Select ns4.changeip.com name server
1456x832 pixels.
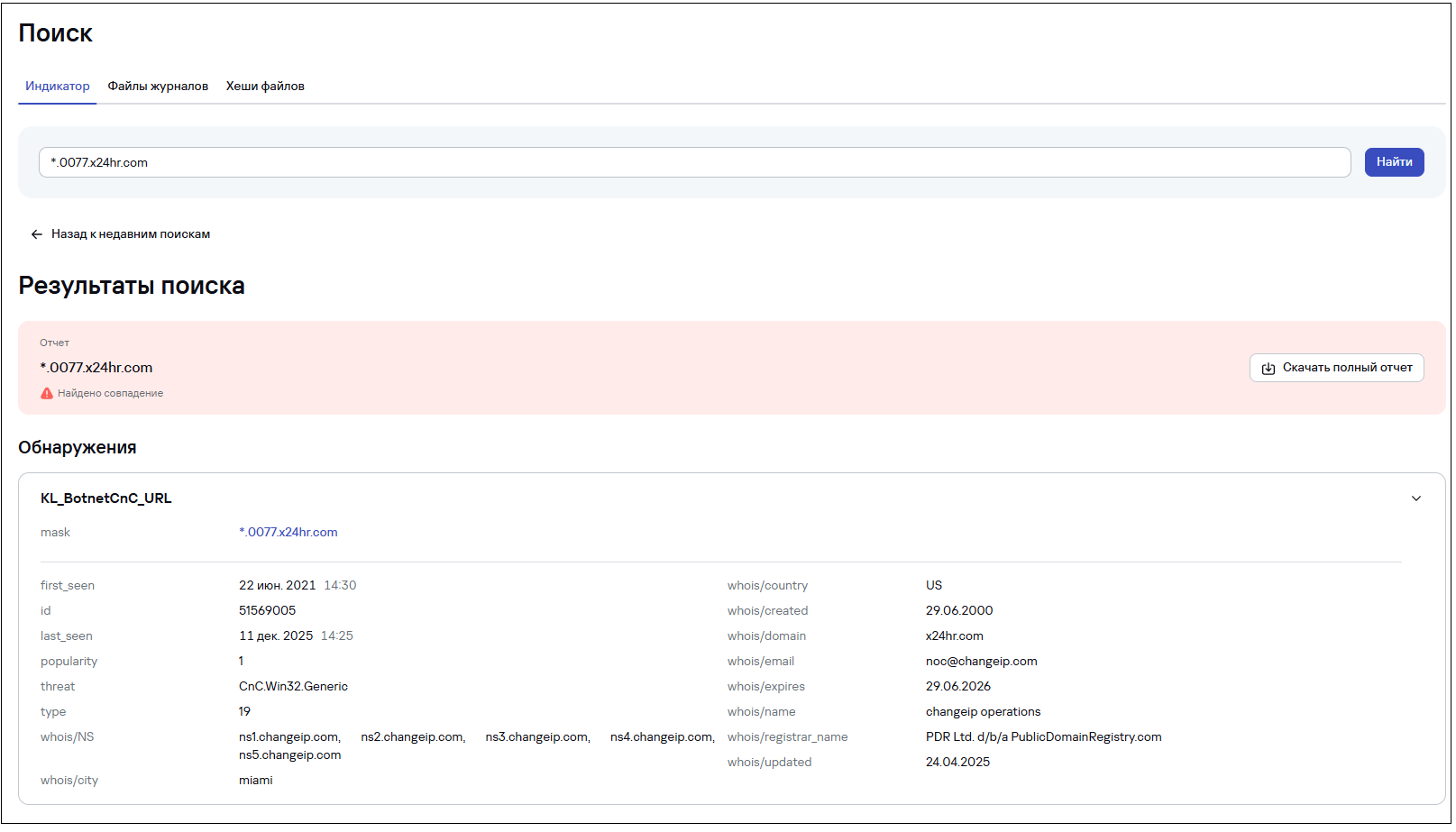click(663, 737)
